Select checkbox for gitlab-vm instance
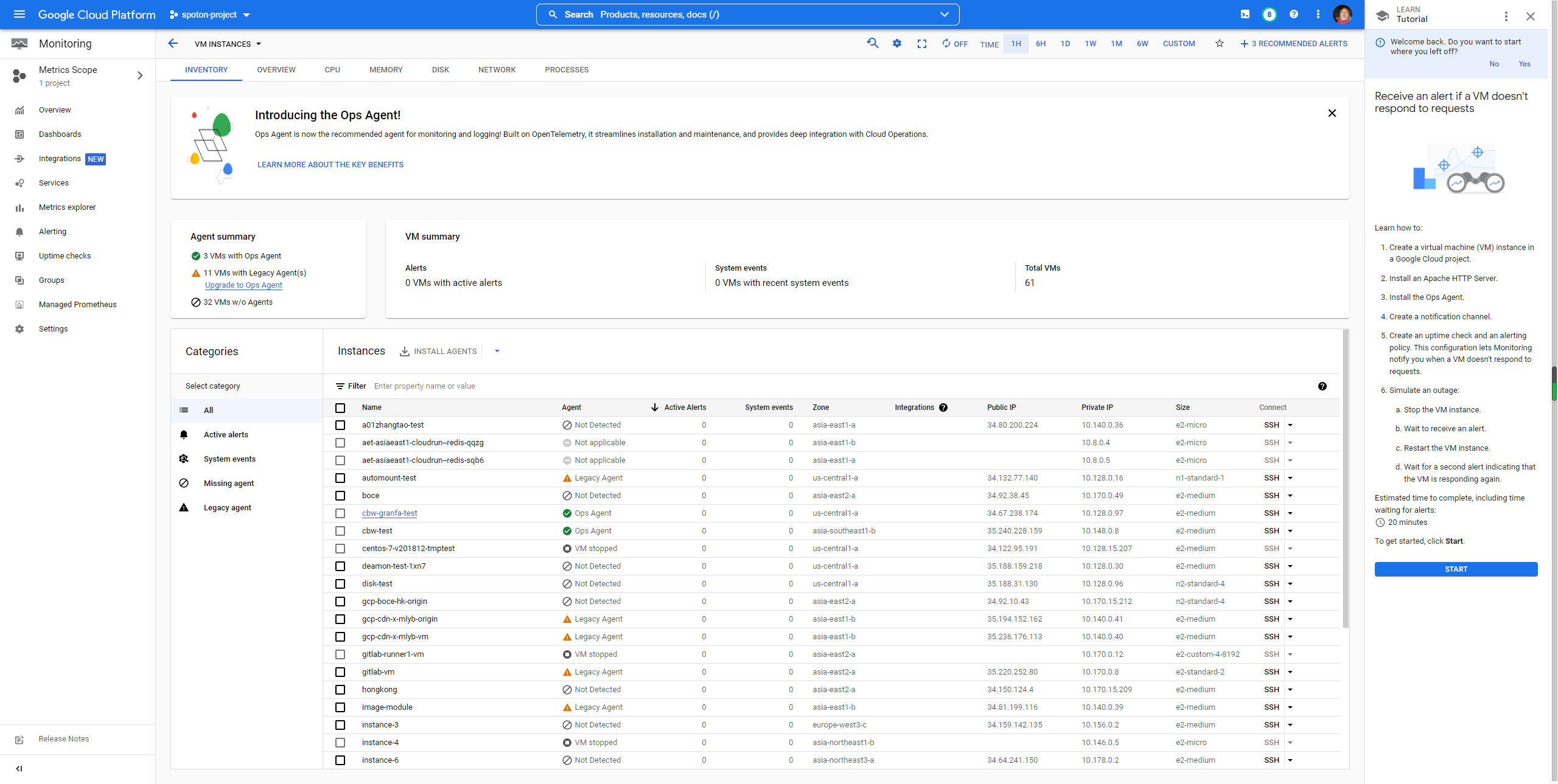 [340, 672]
